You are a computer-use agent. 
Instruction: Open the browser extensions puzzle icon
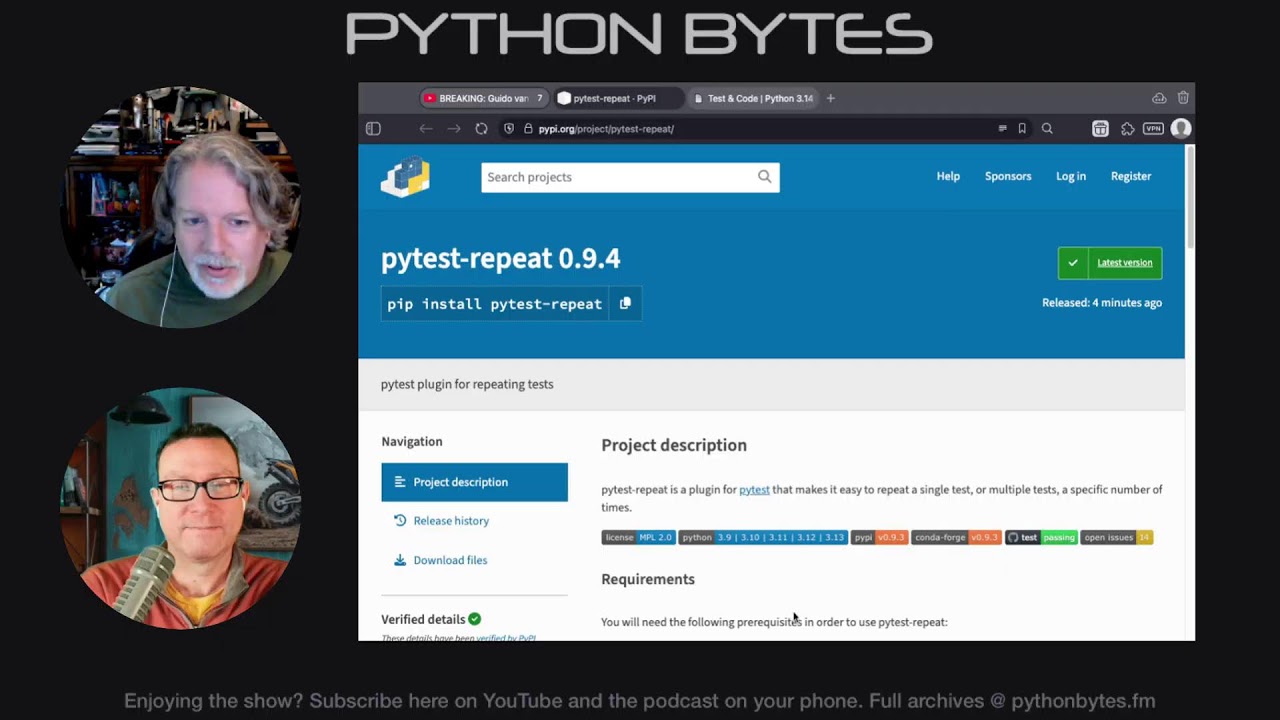pyautogui.click(x=1127, y=129)
